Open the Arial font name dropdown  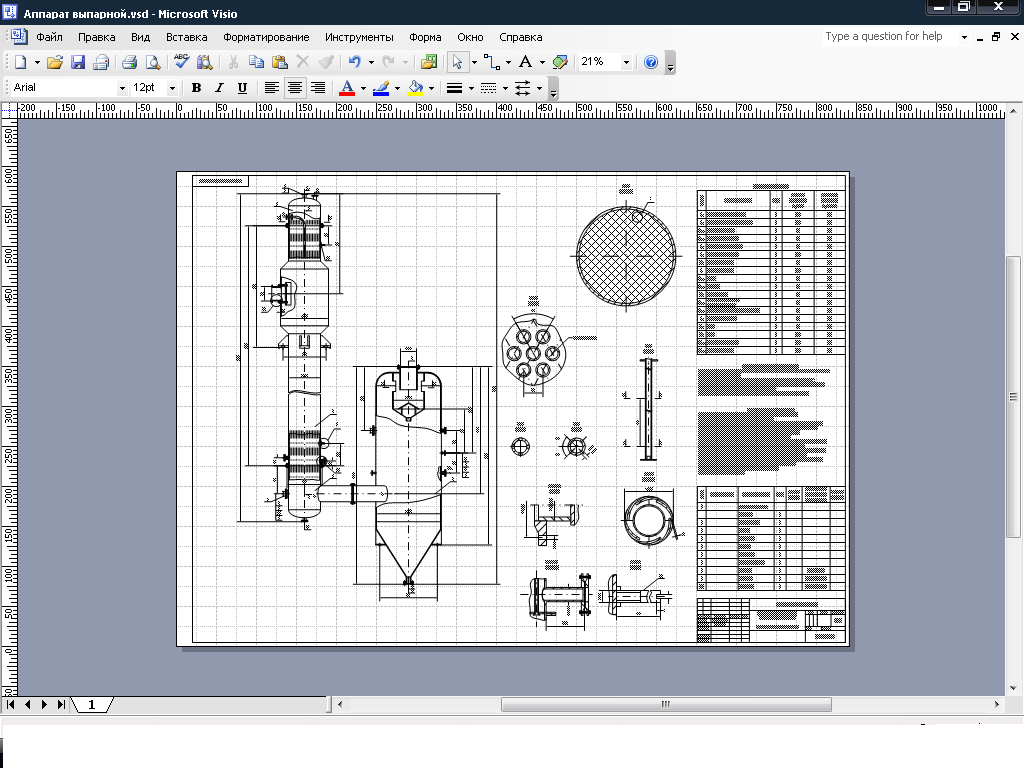pos(122,88)
